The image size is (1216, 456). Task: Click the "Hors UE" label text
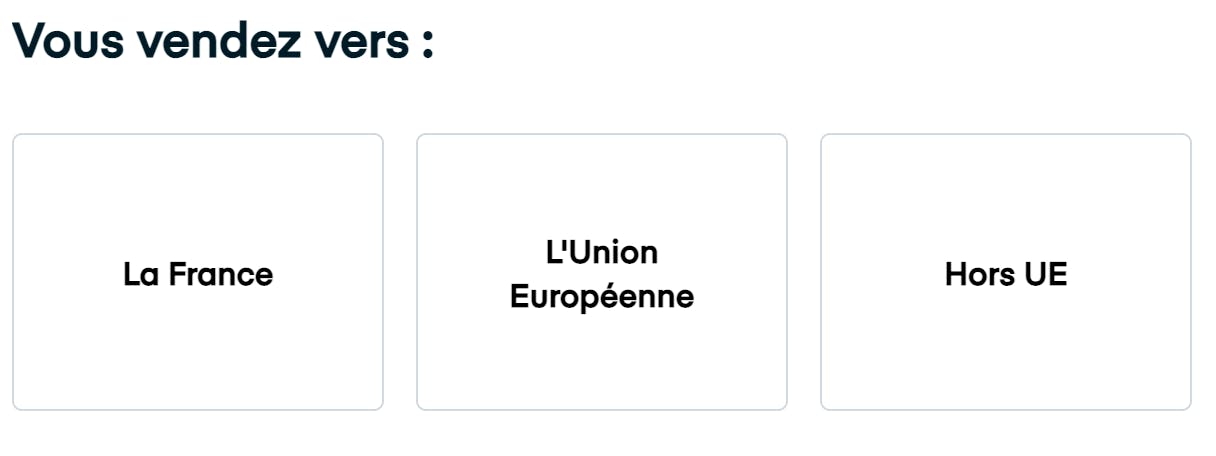1006,274
